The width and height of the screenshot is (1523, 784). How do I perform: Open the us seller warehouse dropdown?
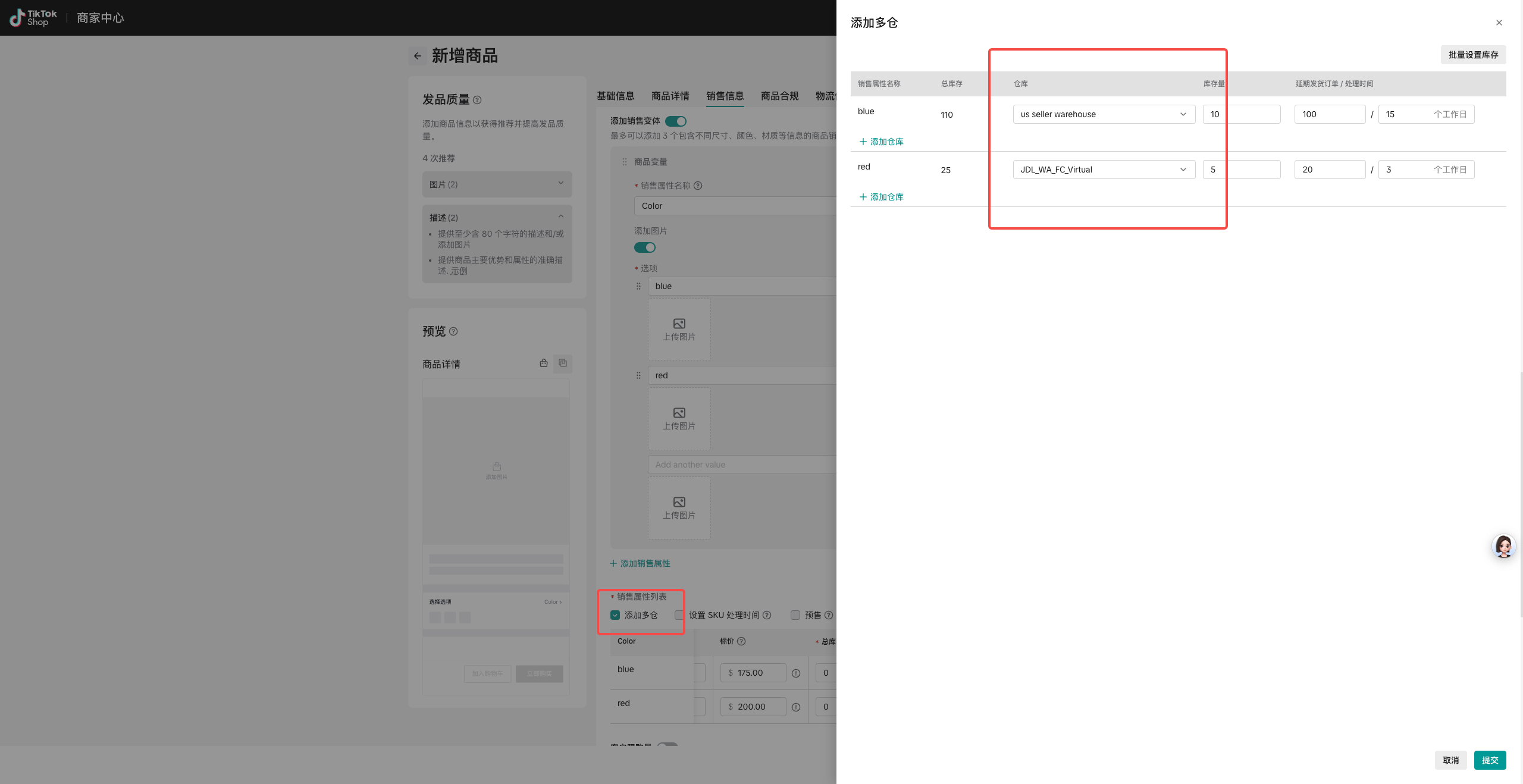[x=1104, y=114]
